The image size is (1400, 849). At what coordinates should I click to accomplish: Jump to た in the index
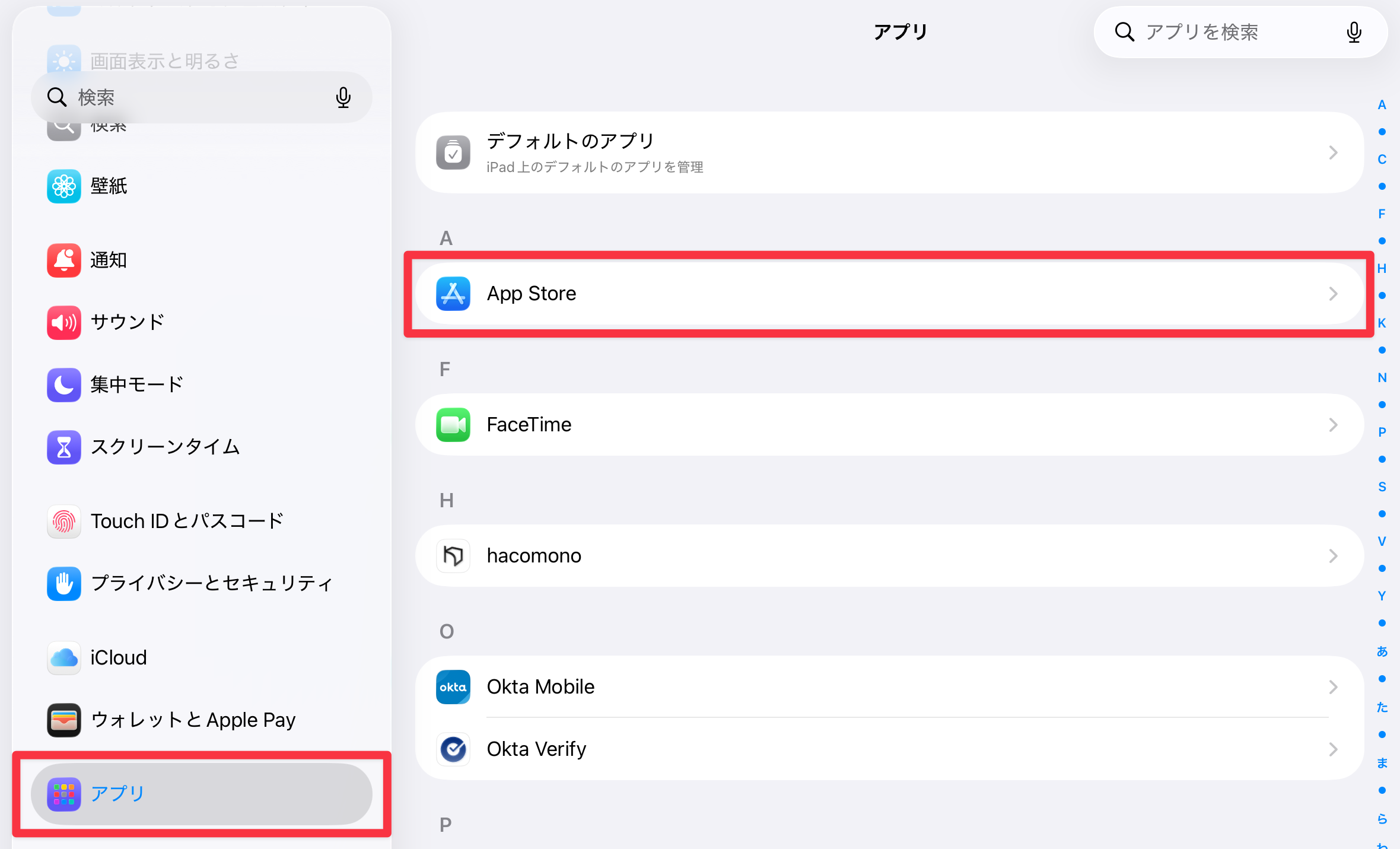coord(1382,707)
